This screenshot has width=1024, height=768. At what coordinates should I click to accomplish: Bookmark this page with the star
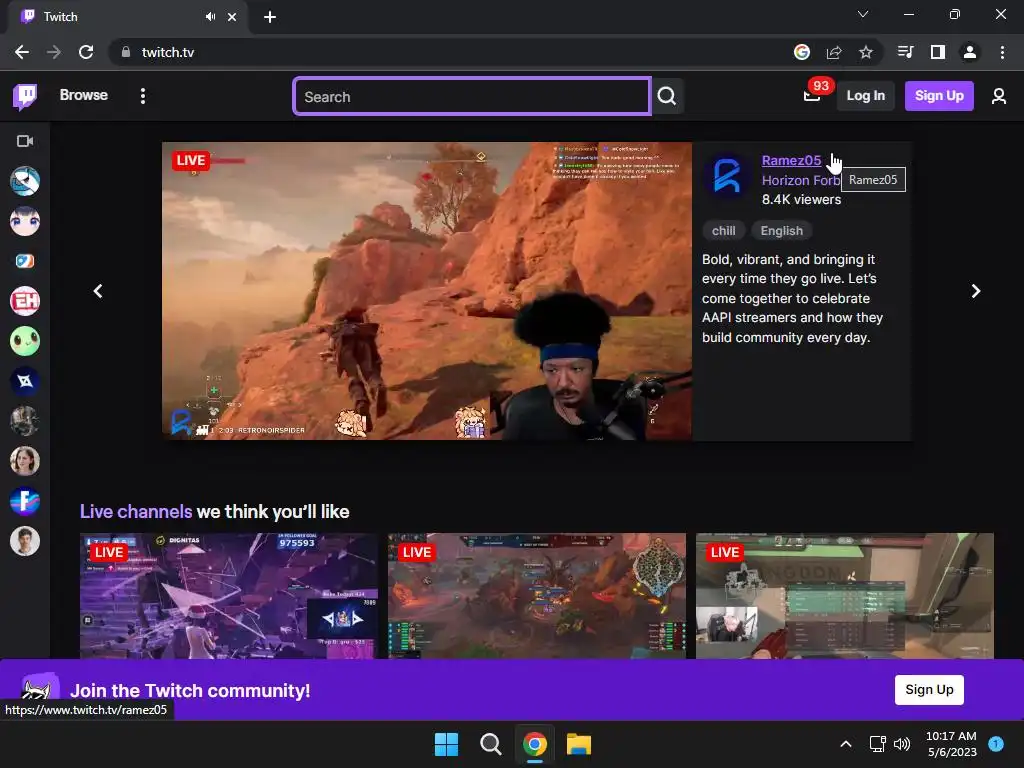(x=866, y=52)
